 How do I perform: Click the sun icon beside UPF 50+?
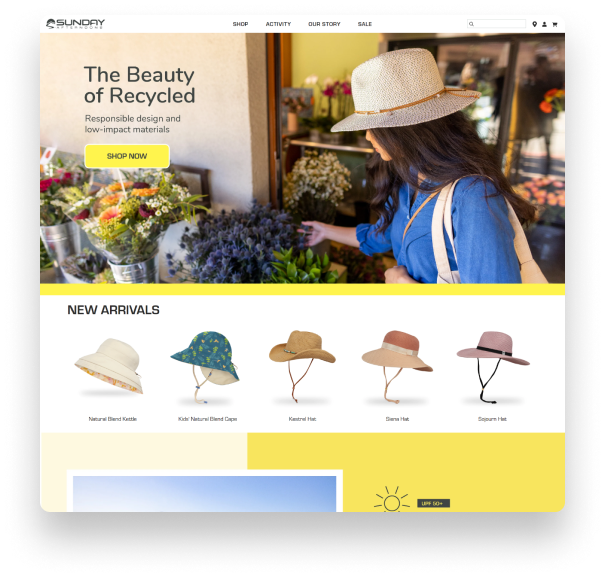[392, 499]
